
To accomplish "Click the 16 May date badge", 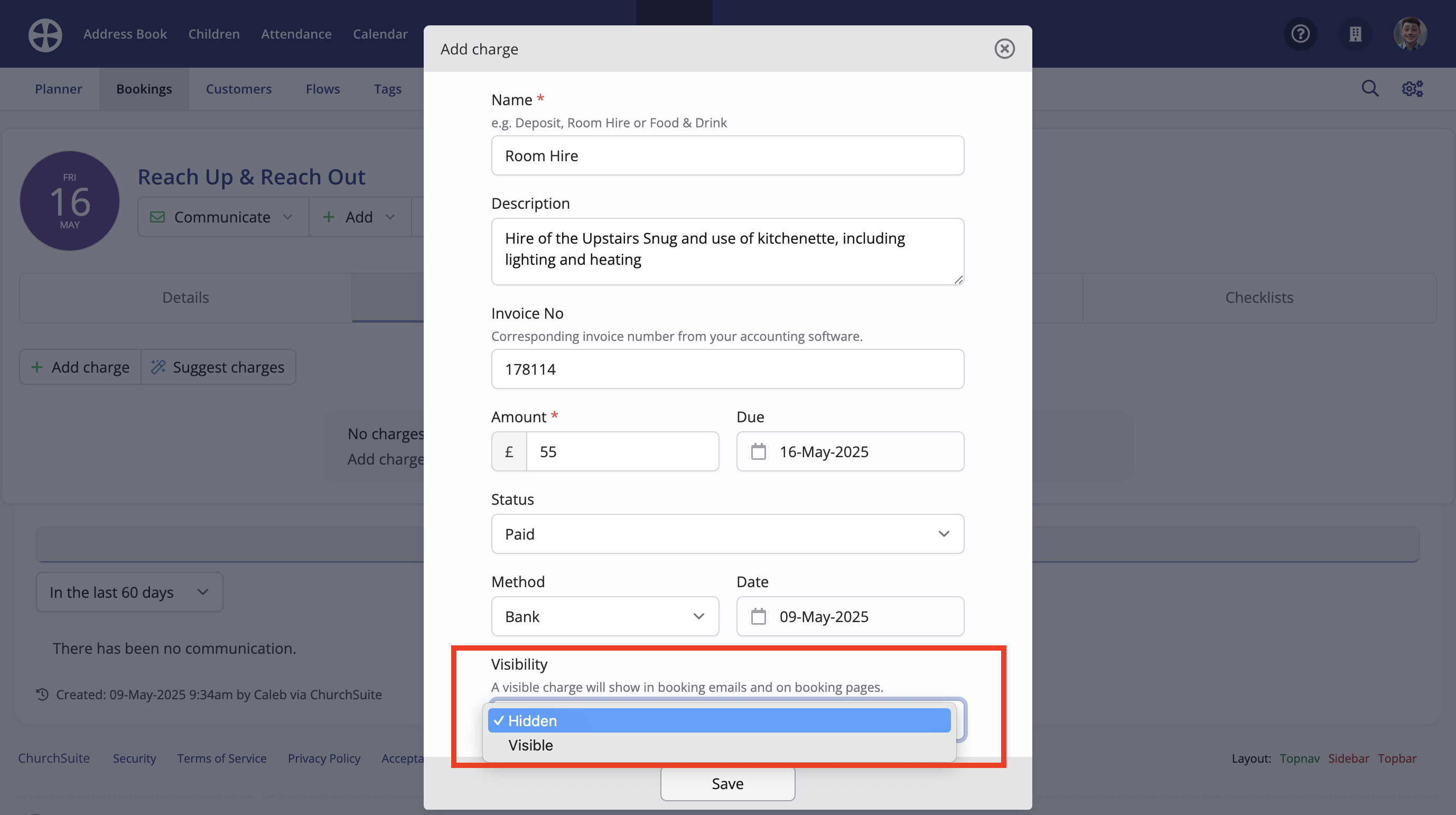I will 70,200.
